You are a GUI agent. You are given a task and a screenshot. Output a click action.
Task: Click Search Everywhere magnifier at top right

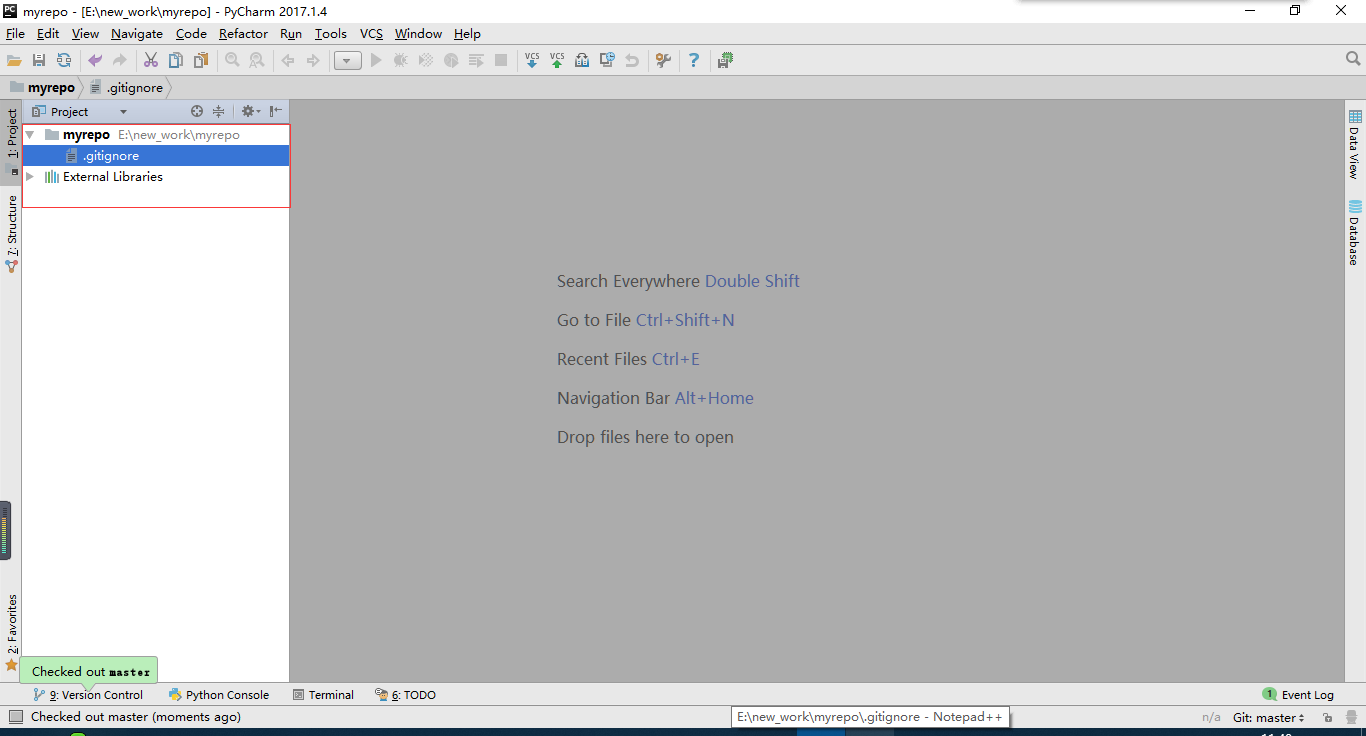pos(1353,60)
